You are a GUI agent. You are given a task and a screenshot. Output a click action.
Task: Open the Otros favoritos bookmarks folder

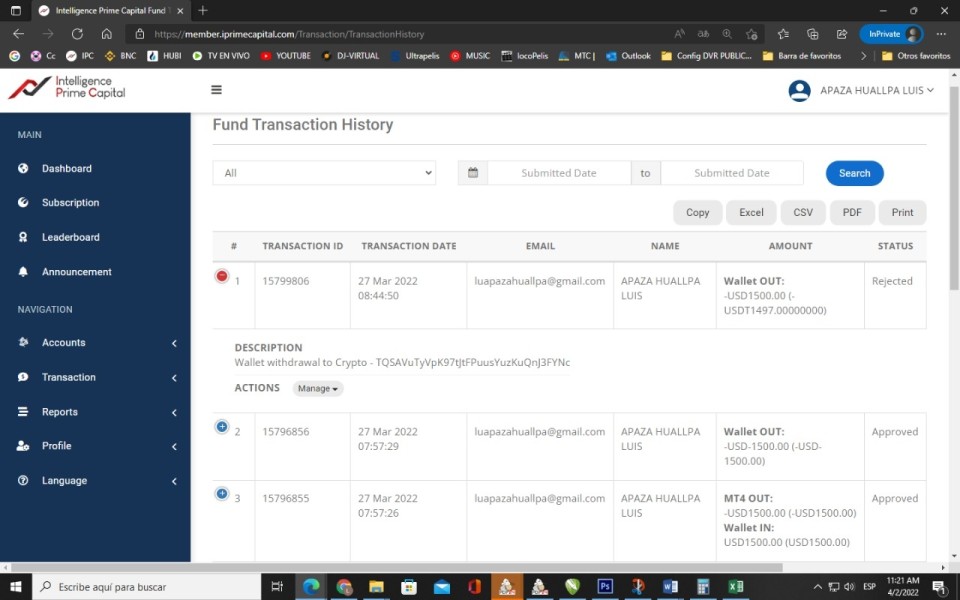[916, 56]
